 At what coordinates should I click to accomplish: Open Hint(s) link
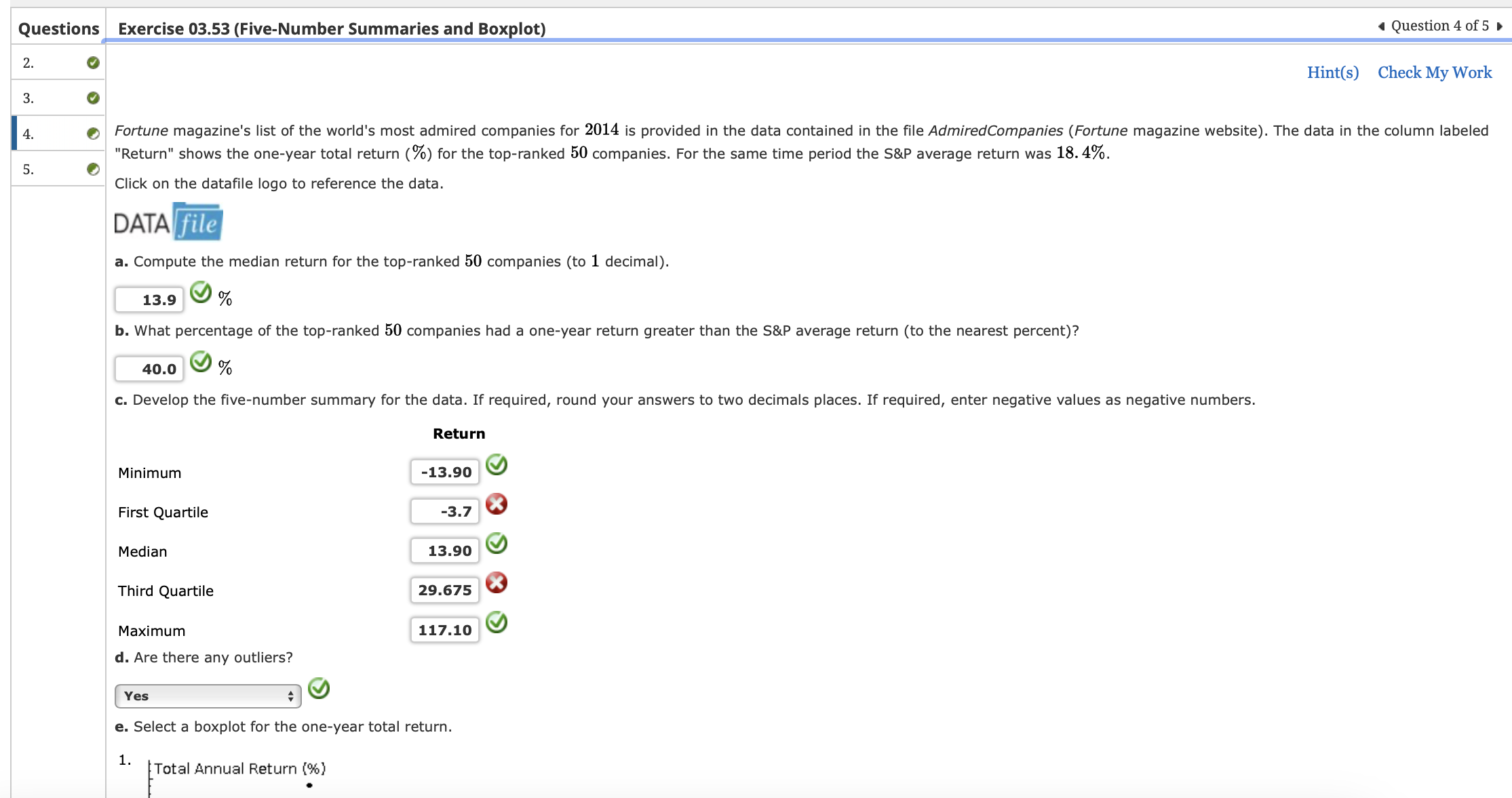coord(1332,73)
